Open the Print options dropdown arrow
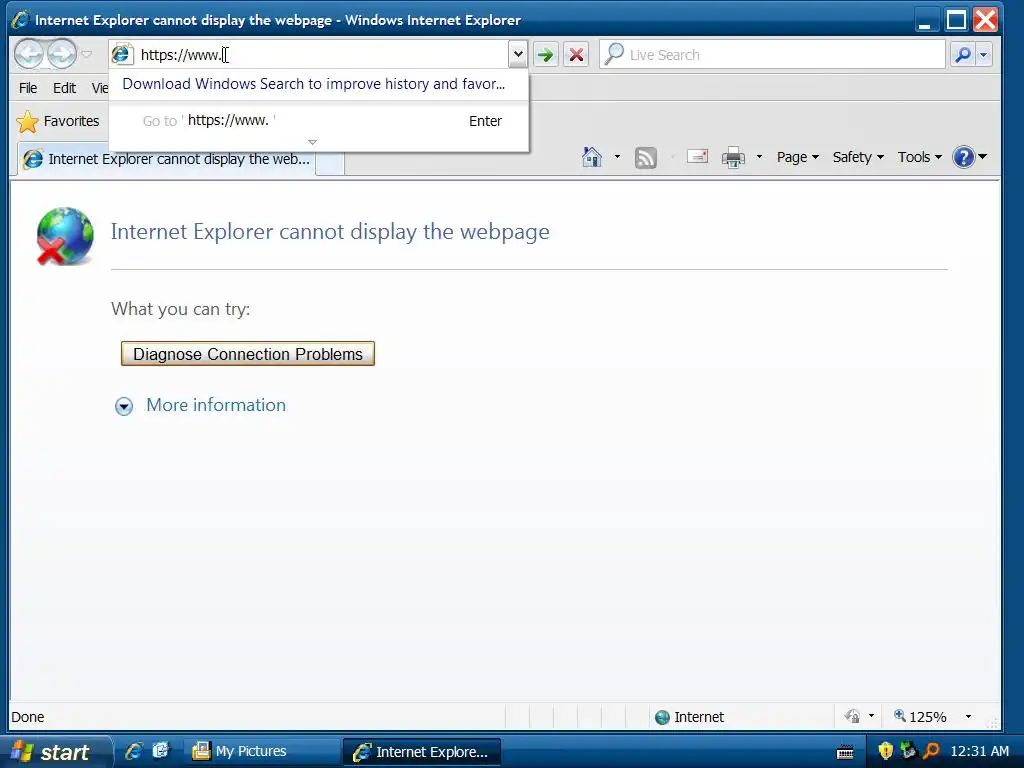1024x768 pixels. pos(759,157)
